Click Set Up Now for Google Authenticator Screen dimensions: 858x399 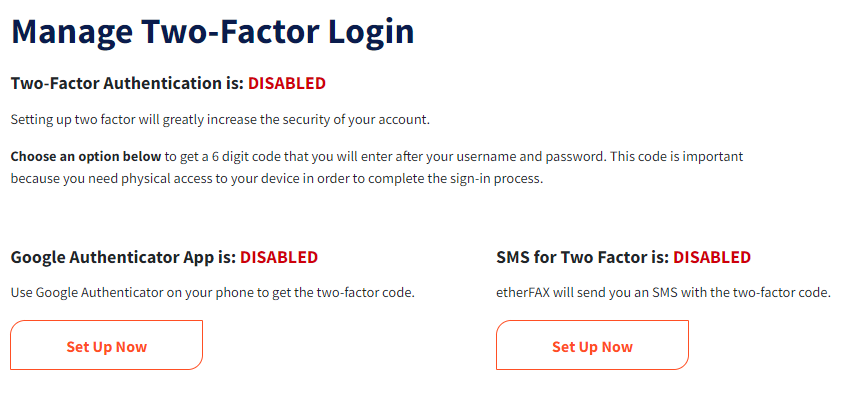[x=107, y=345]
